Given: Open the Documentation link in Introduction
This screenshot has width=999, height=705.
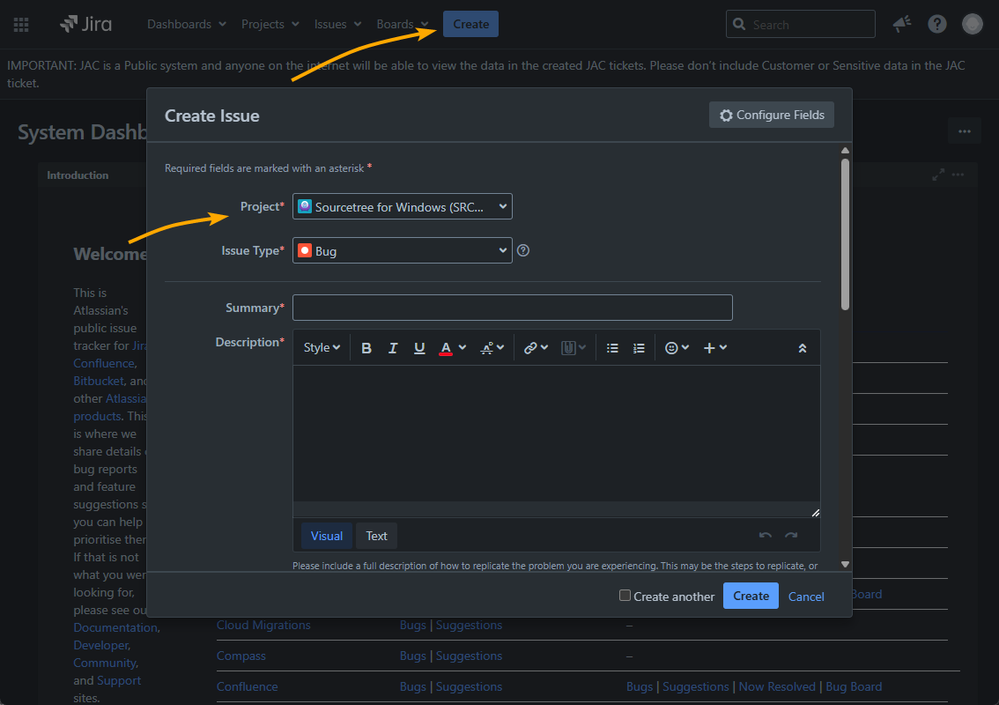Looking at the screenshot, I should click(x=116, y=627).
